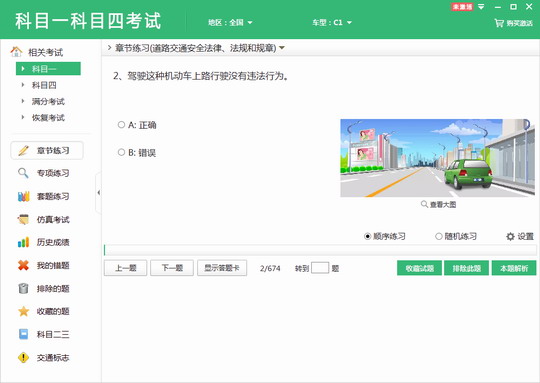Click the home icon beside 相关考试

(x=16, y=52)
